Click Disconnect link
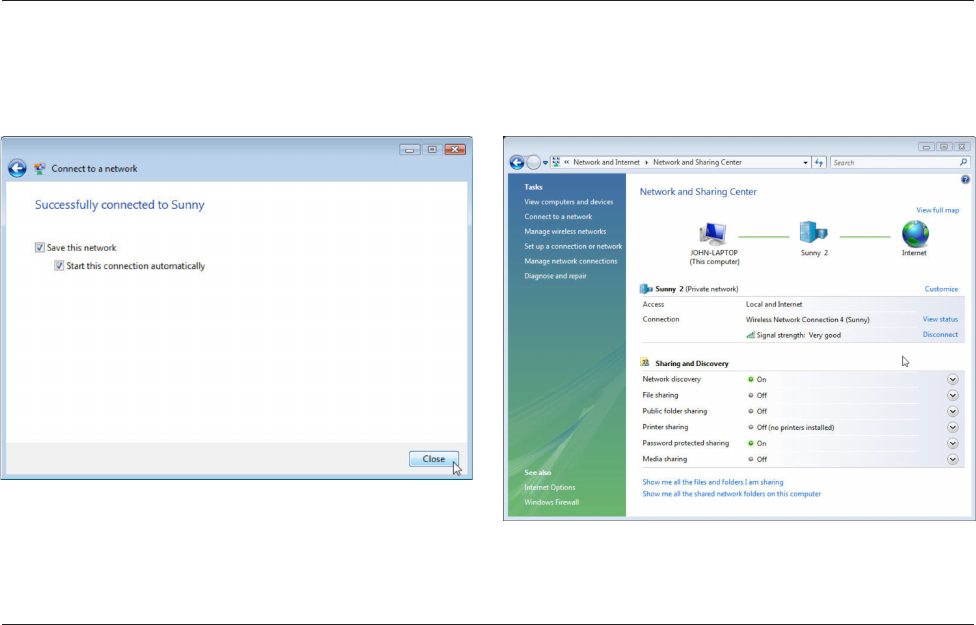 (x=940, y=334)
